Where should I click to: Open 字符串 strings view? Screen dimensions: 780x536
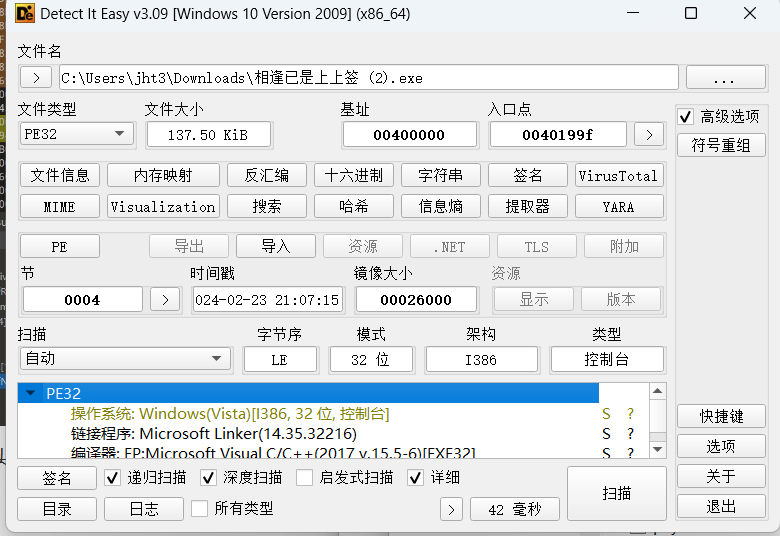441,175
